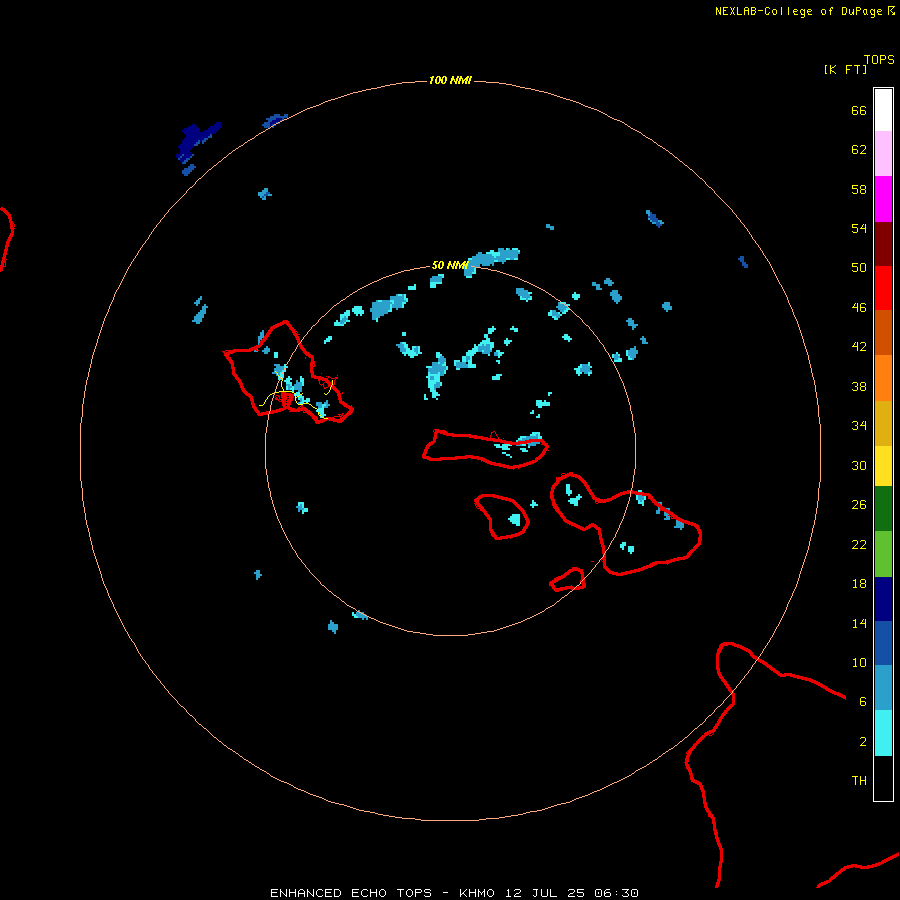The width and height of the screenshot is (900, 900).
Task: Click the orange swatch at 38 K FT
Action: 883,378
